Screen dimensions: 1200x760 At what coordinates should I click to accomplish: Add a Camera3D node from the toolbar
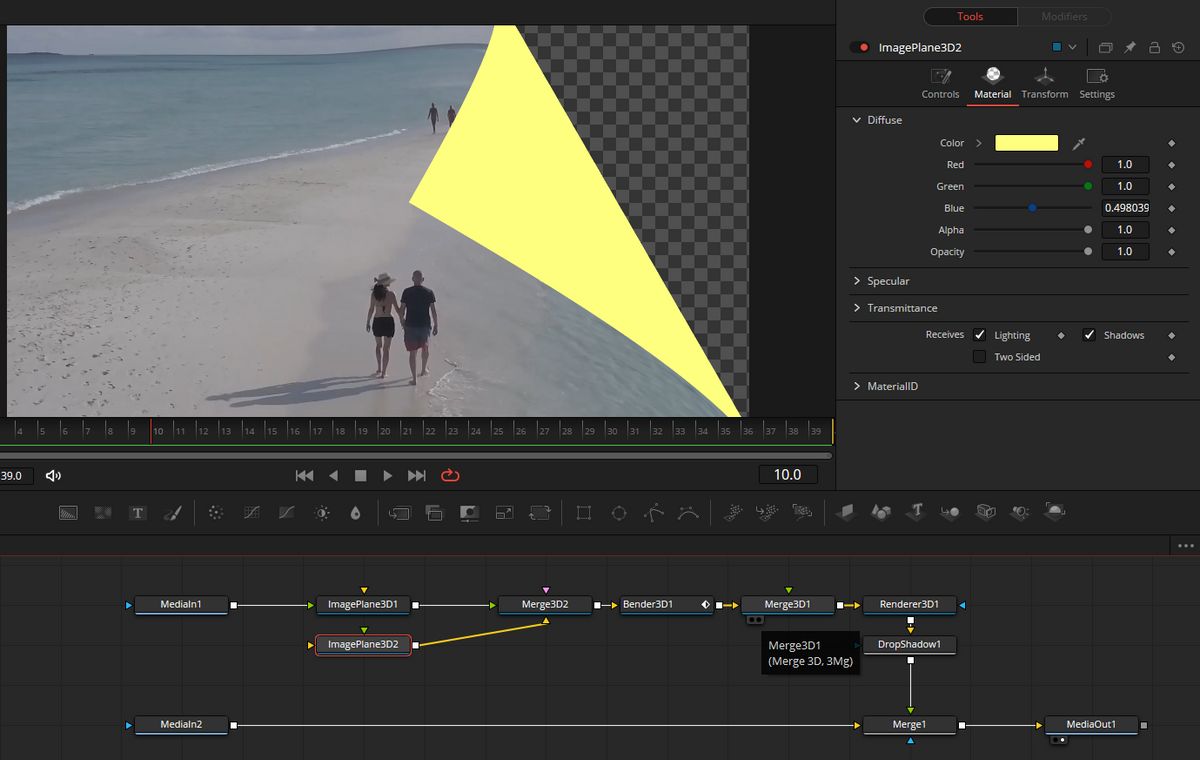985,512
